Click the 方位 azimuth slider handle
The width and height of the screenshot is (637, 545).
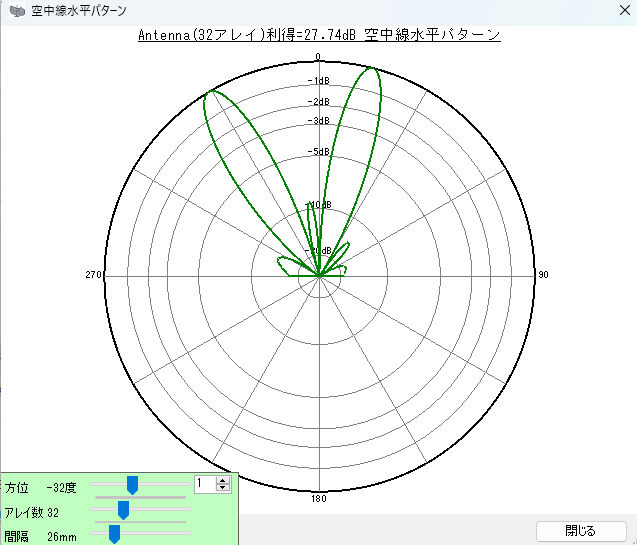click(x=131, y=485)
